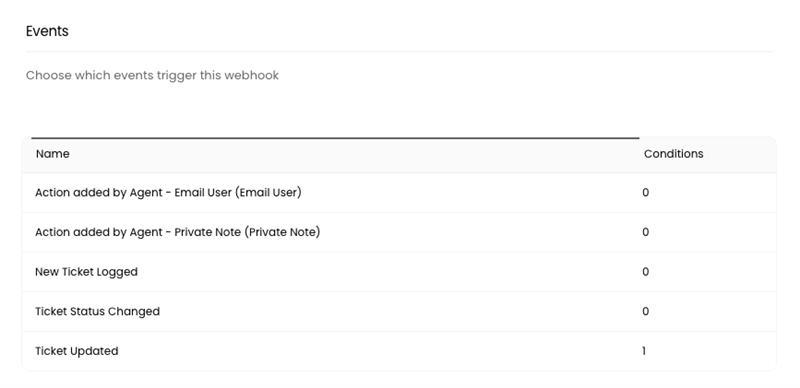The width and height of the screenshot is (800, 388).
Task: Click conditions count for Ticket Updated
Action: 644,351
